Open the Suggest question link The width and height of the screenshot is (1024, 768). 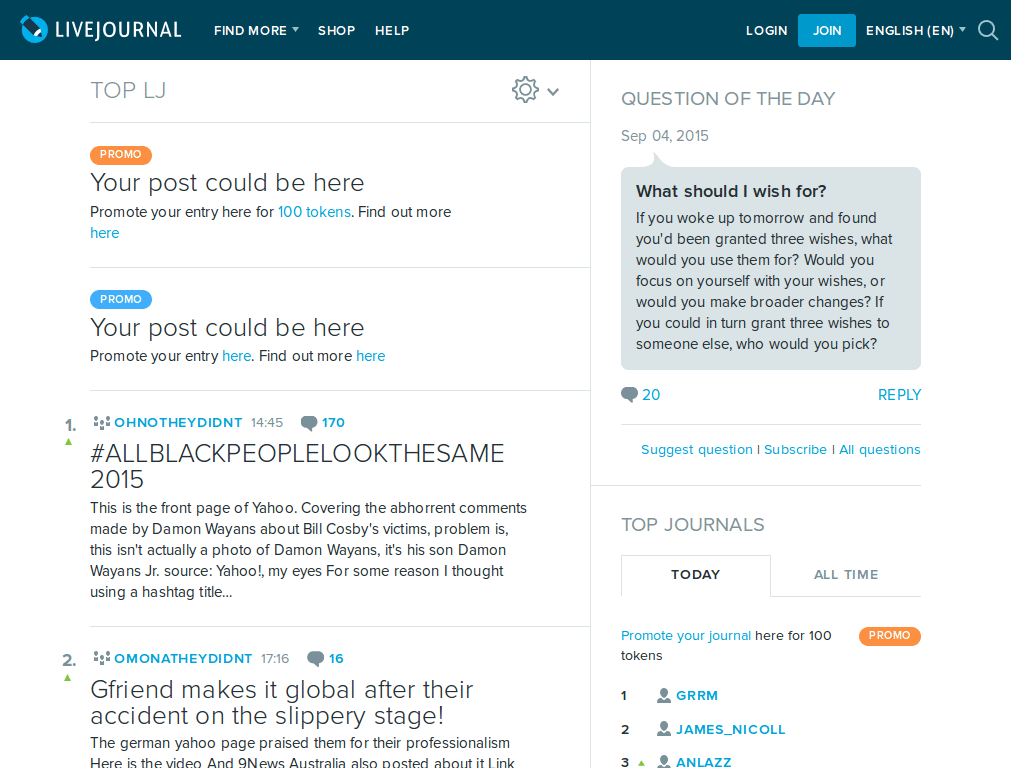pos(696,449)
